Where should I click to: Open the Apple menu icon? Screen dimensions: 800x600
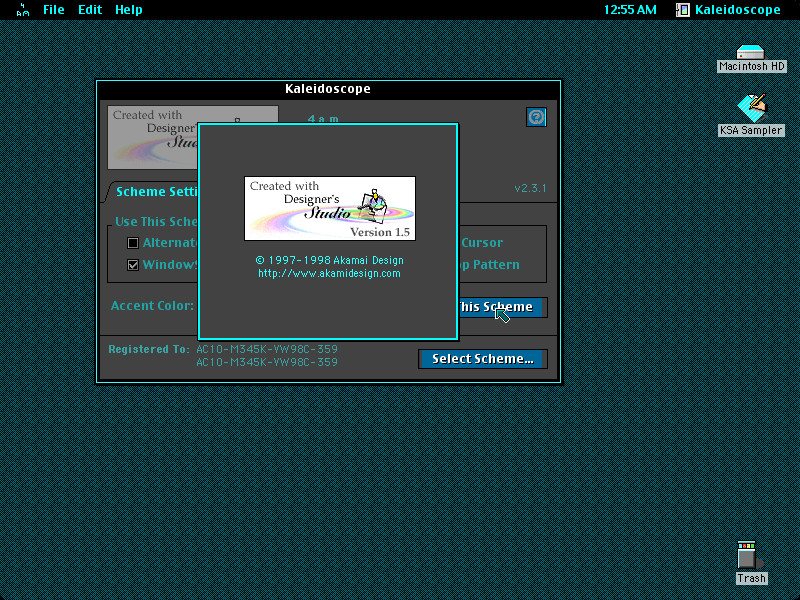click(22, 10)
